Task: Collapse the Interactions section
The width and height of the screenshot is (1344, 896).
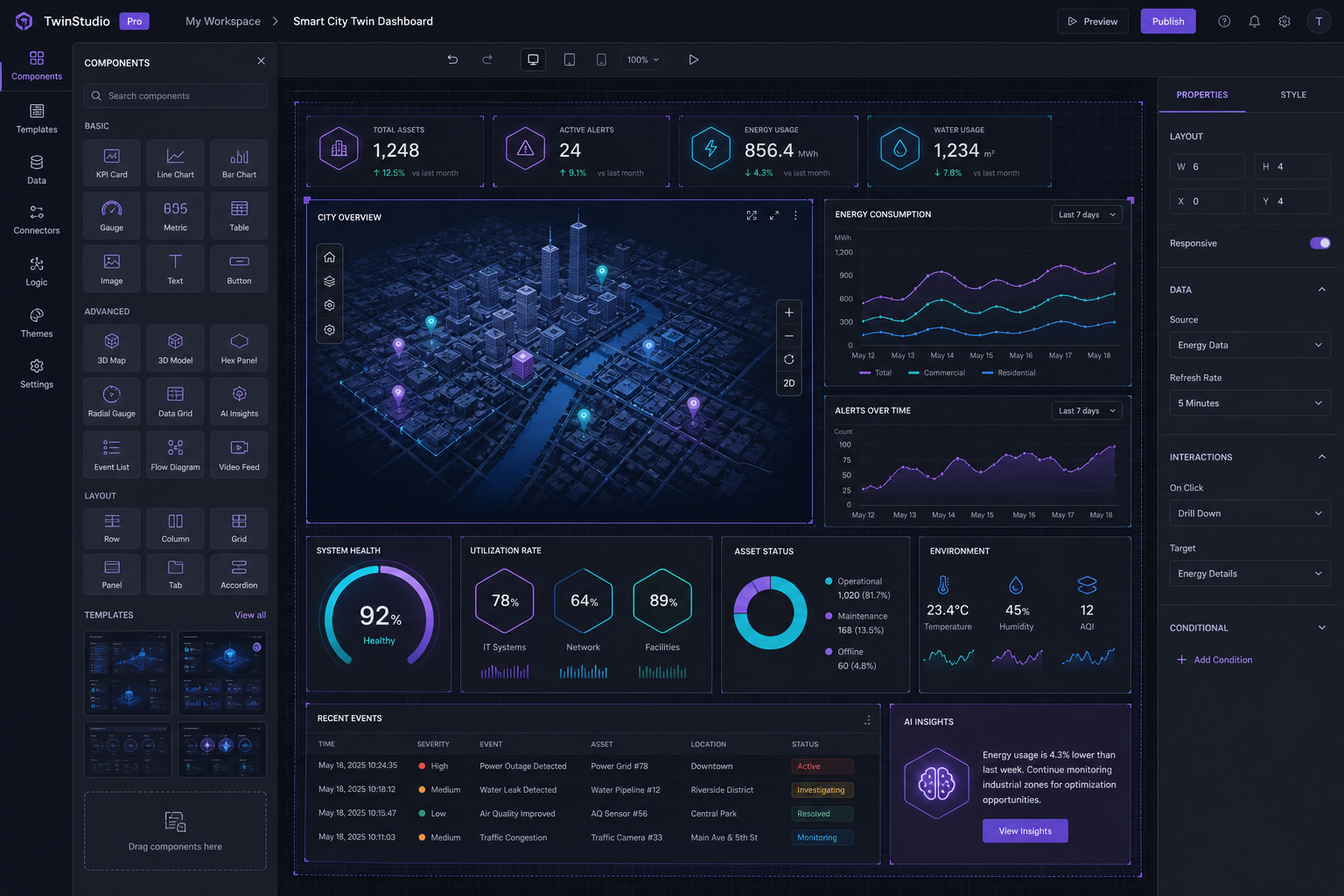Action: [x=1321, y=457]
